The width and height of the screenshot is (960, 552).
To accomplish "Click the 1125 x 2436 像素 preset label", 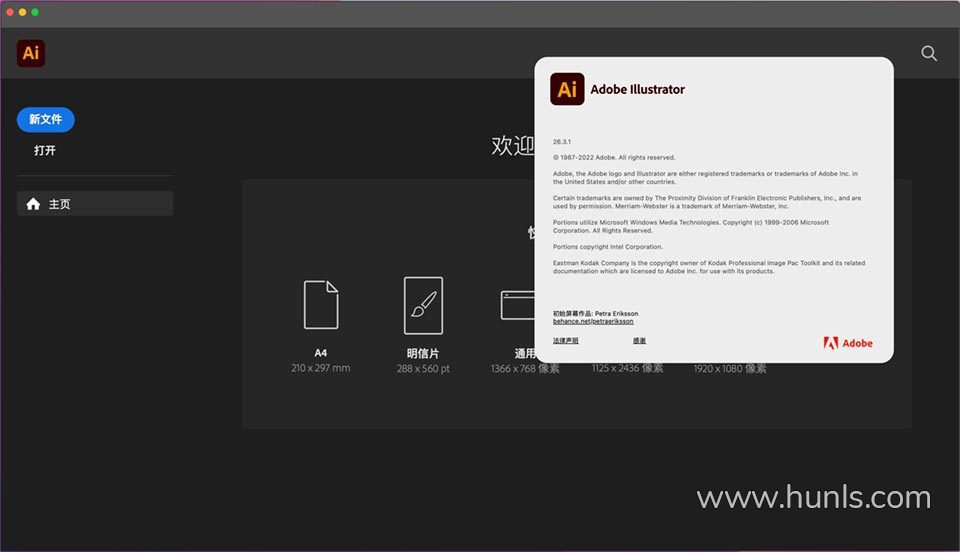I will (x=628, y=368).
